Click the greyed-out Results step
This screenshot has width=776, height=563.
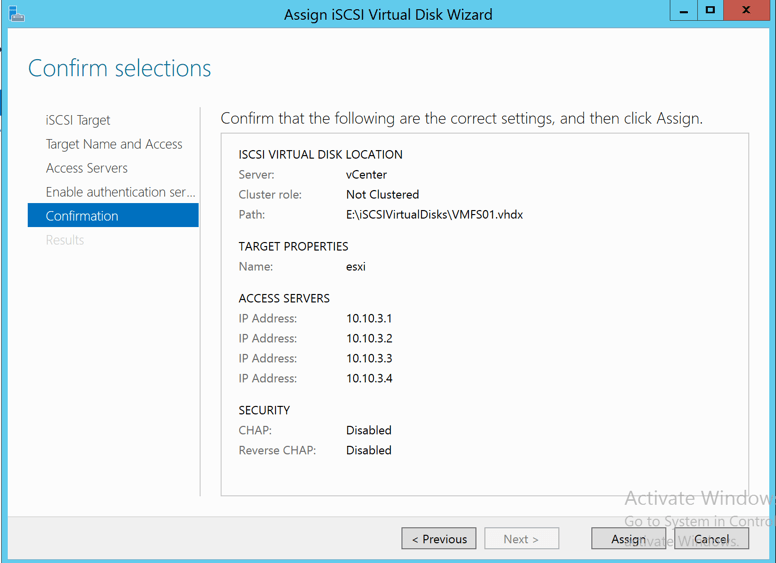(65, 240)
